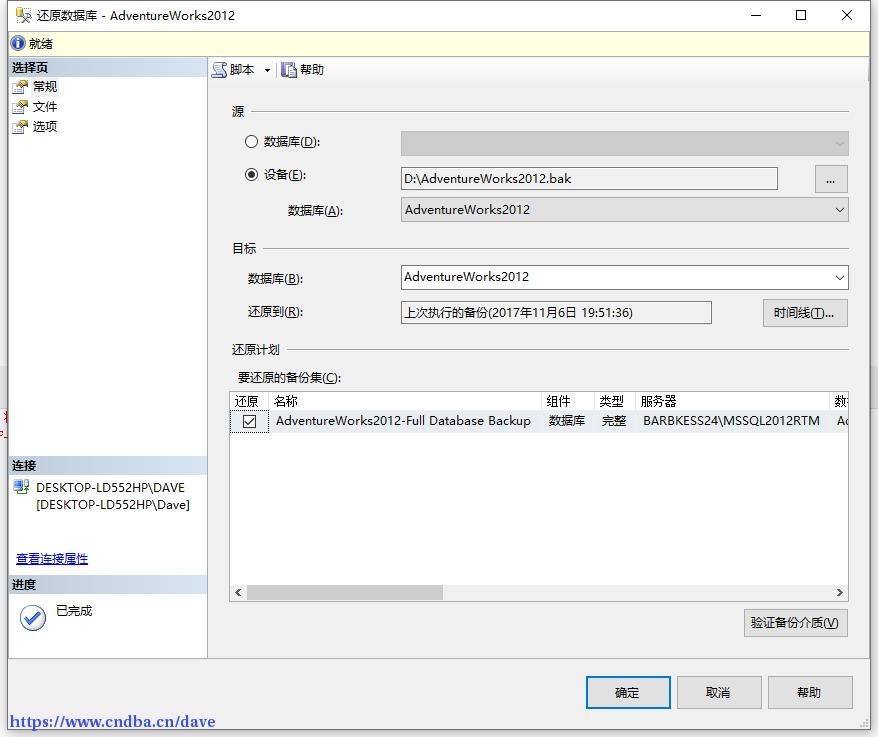The image size is (878, 737).
Task: Open the 选项 page
Action: (45, 127)
